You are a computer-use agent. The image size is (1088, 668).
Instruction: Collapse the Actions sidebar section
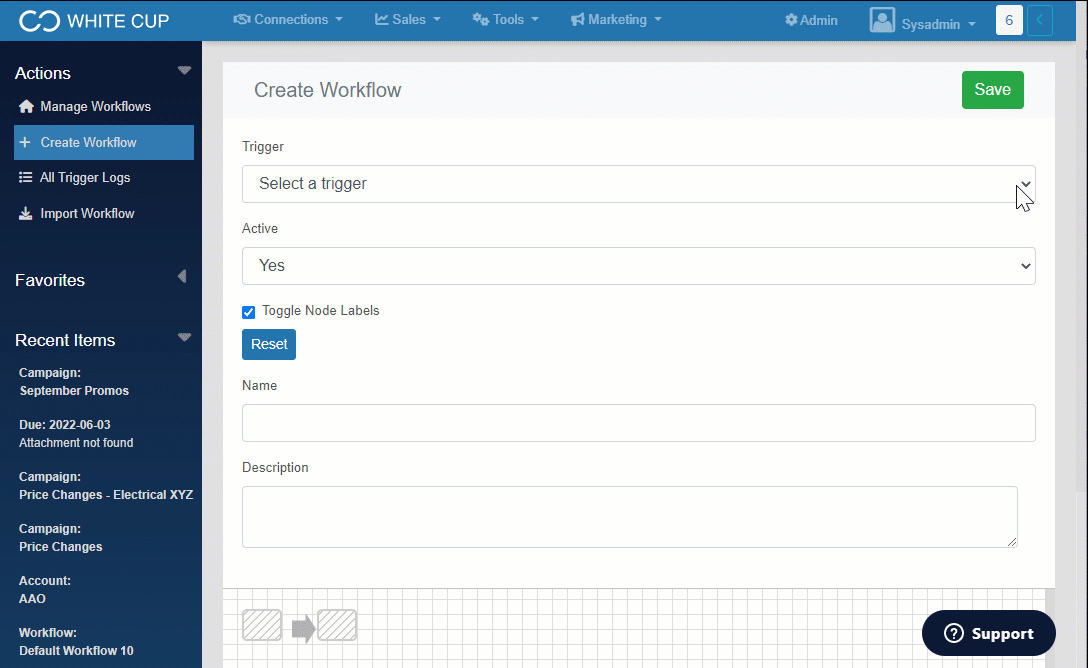point(184,71)
